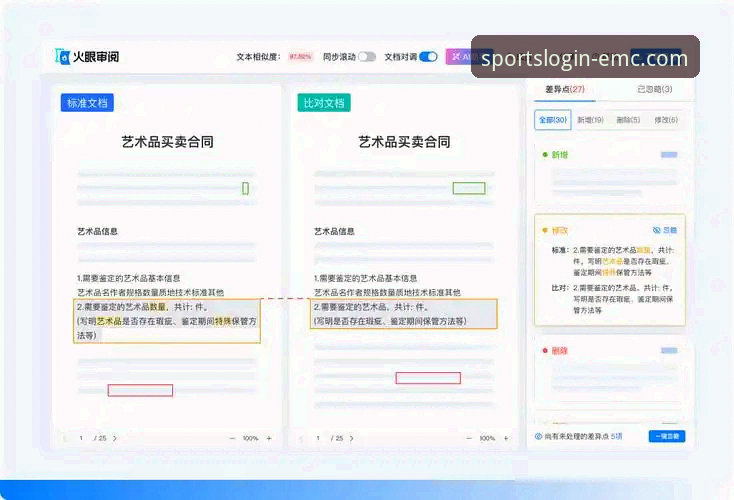
Task: Click the 标准文档 blue label
Action: pos(87,103)
